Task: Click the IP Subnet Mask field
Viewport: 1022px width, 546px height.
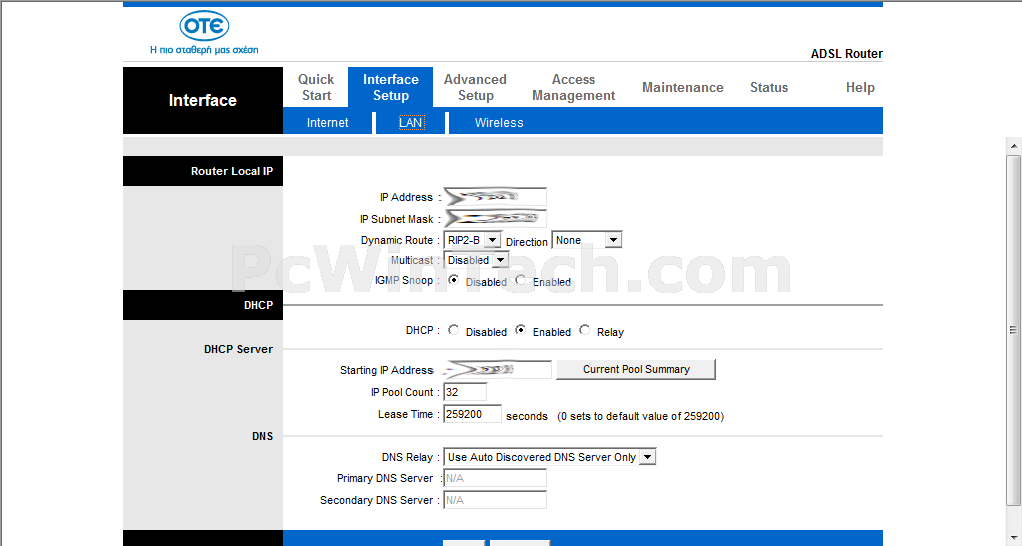Action: [495, 218]
